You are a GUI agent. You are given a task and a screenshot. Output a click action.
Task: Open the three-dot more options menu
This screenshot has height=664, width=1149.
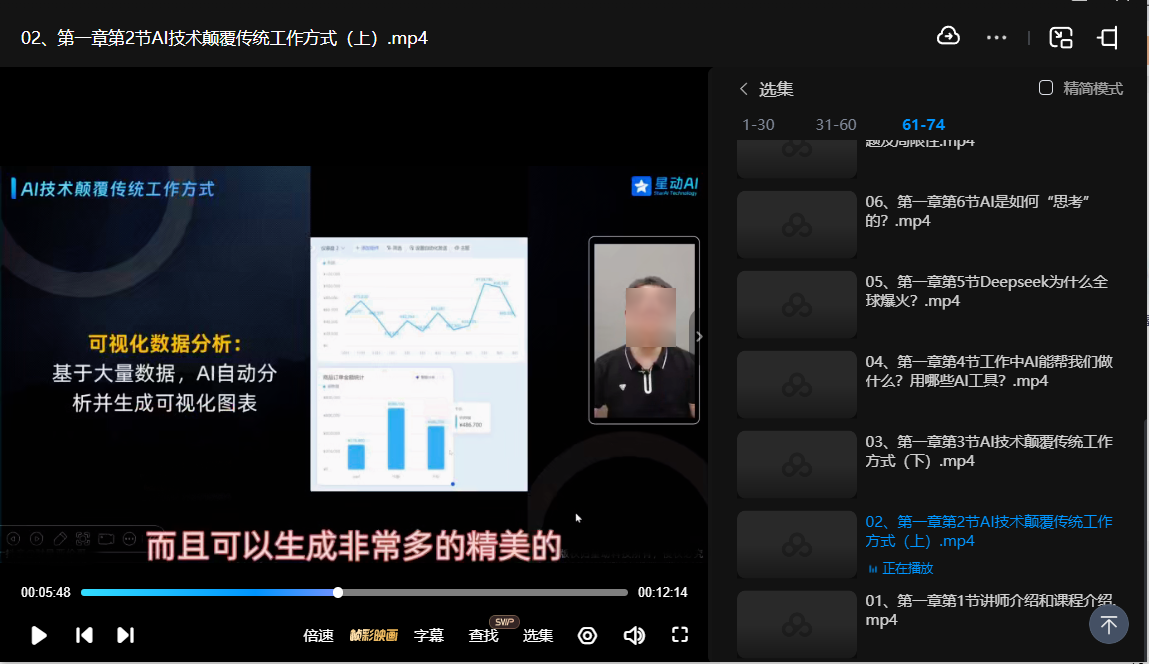point(996,38)
